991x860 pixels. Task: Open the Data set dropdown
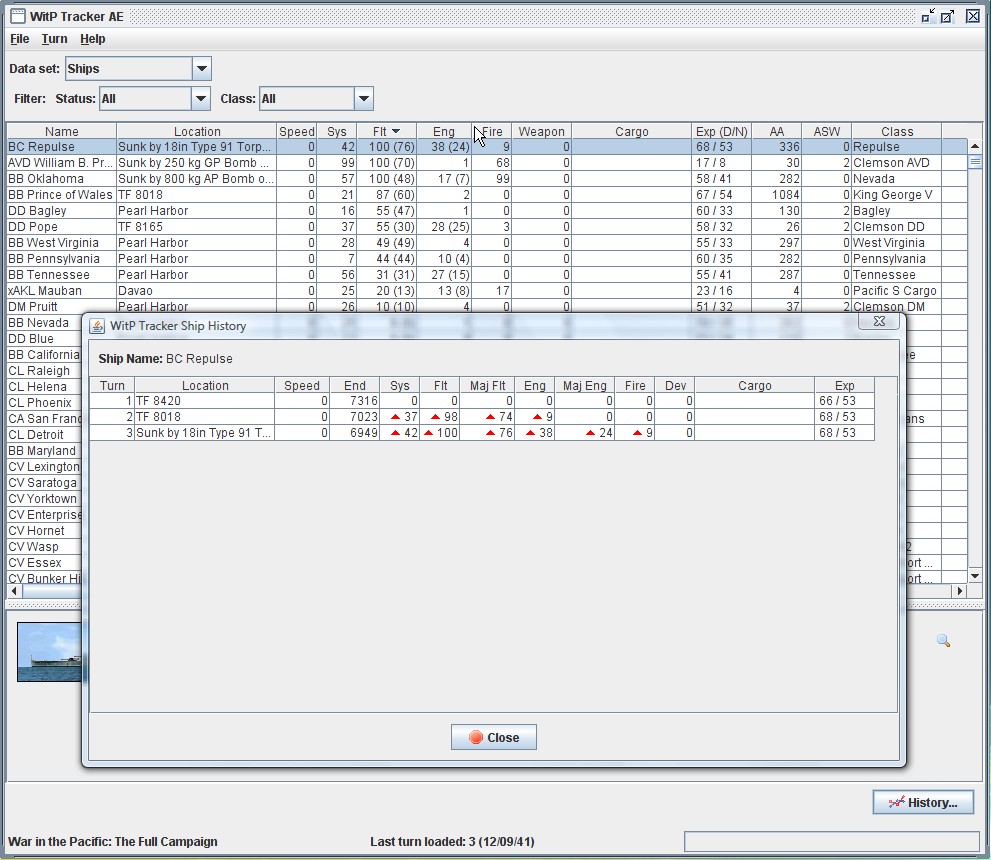point(201,69)
